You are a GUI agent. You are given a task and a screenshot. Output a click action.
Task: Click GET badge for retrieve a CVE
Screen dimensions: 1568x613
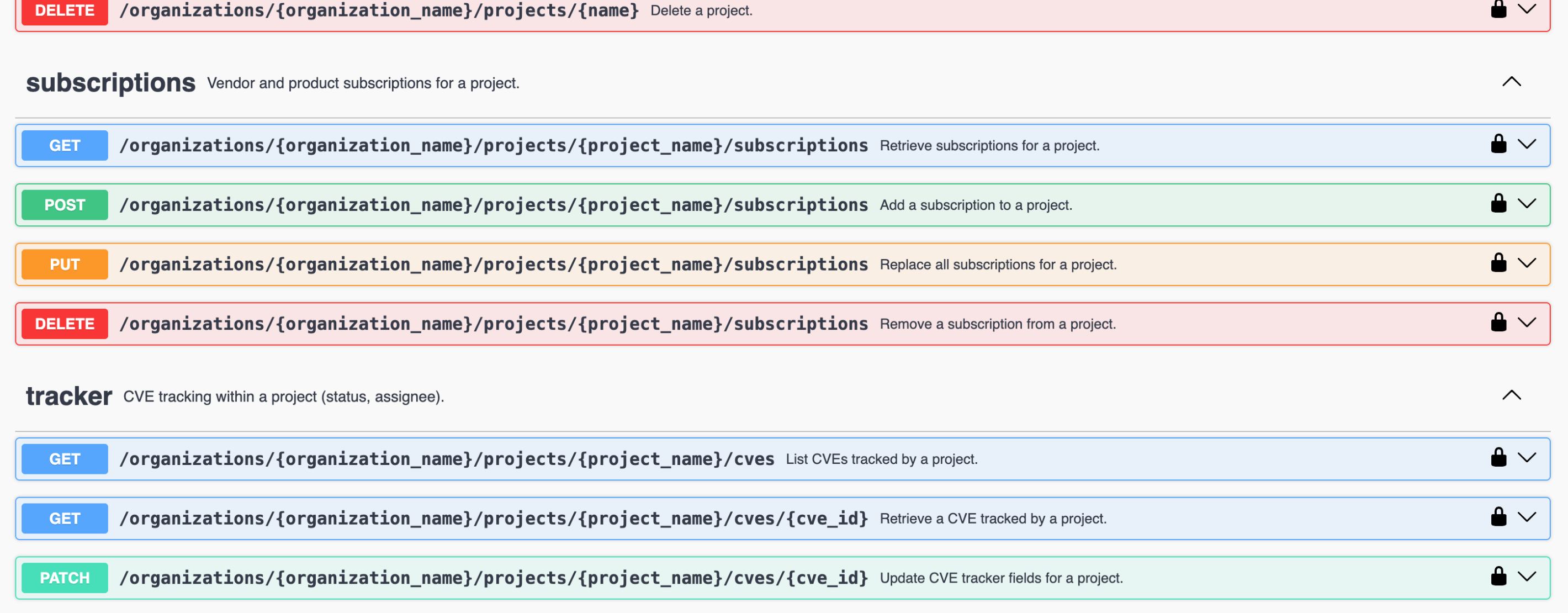65,519
